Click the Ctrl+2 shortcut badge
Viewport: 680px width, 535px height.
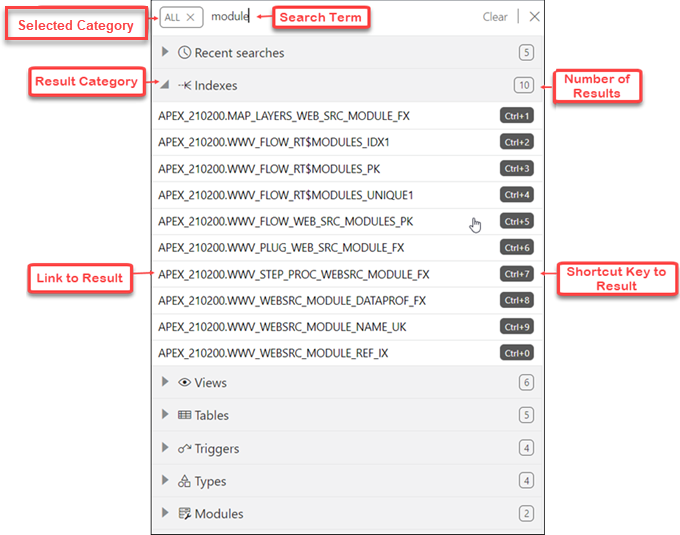517,142
